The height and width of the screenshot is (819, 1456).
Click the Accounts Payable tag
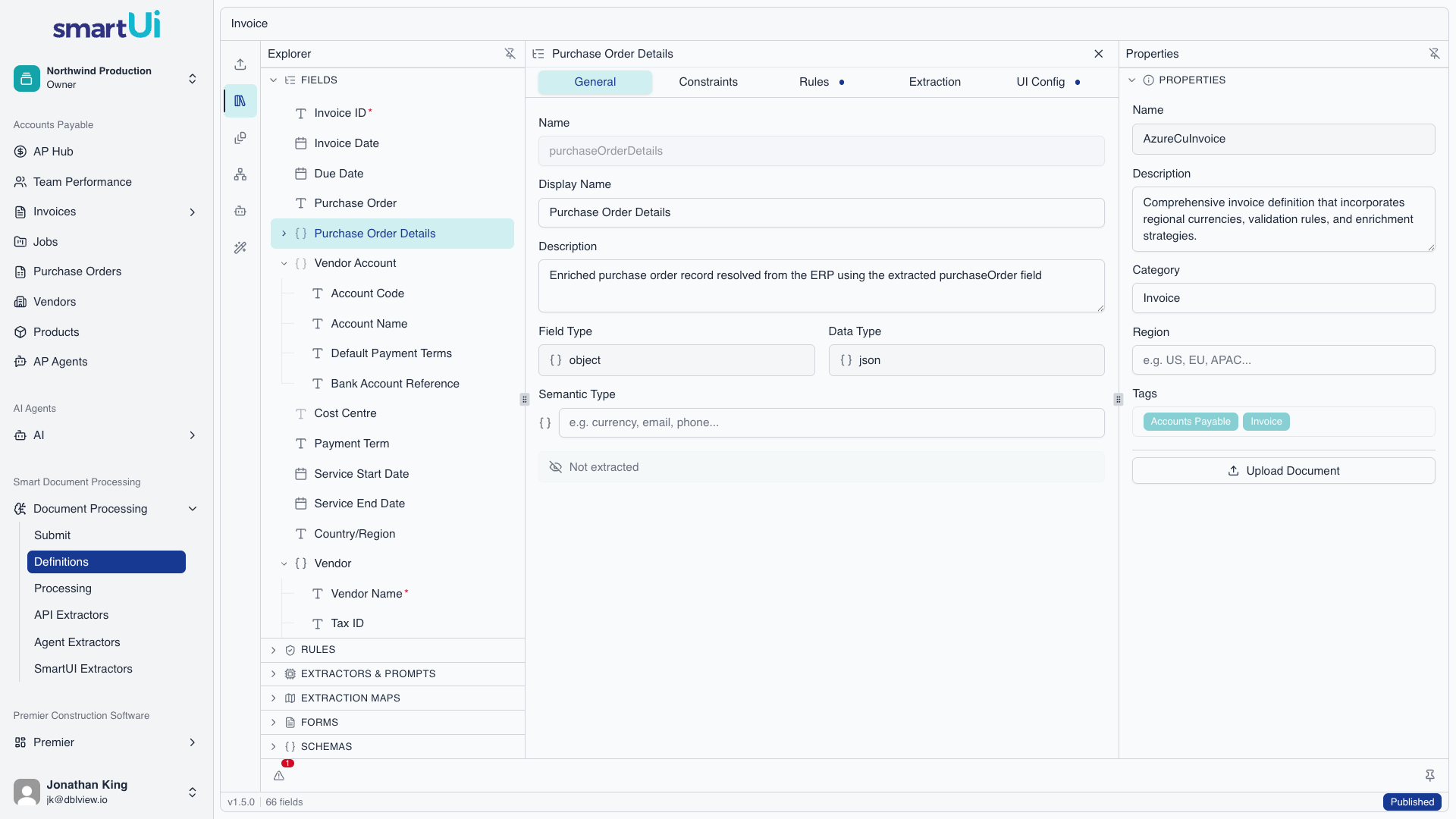[1191, 422]
